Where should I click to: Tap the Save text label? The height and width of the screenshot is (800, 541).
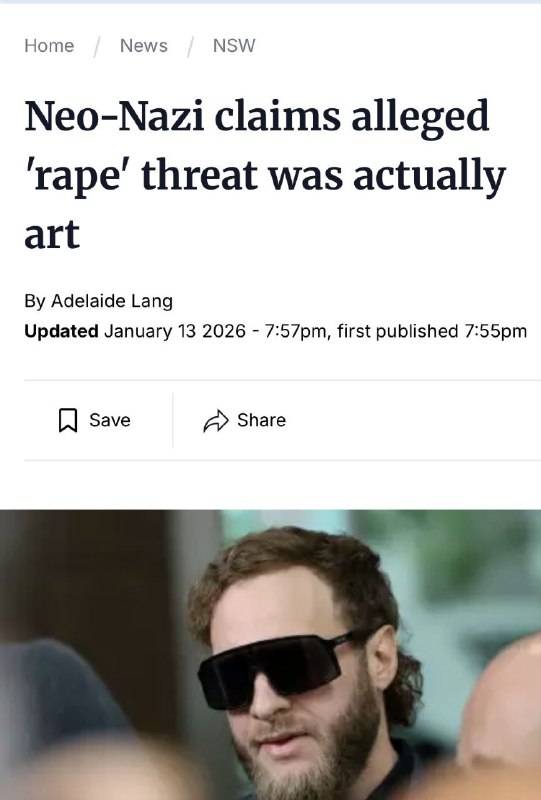[110, 420]
